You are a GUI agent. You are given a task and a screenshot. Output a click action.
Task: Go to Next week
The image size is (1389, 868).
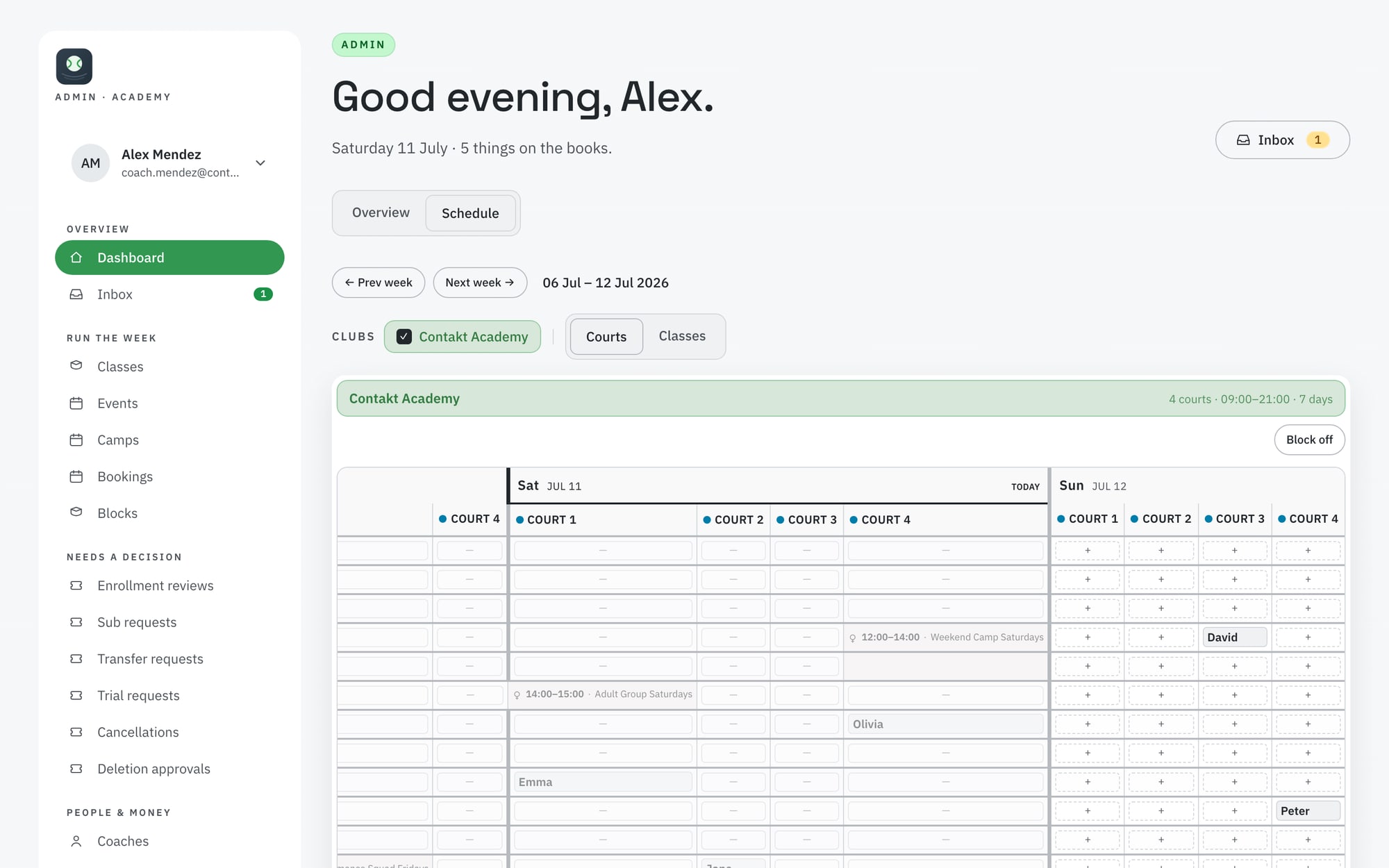[480, 283]
